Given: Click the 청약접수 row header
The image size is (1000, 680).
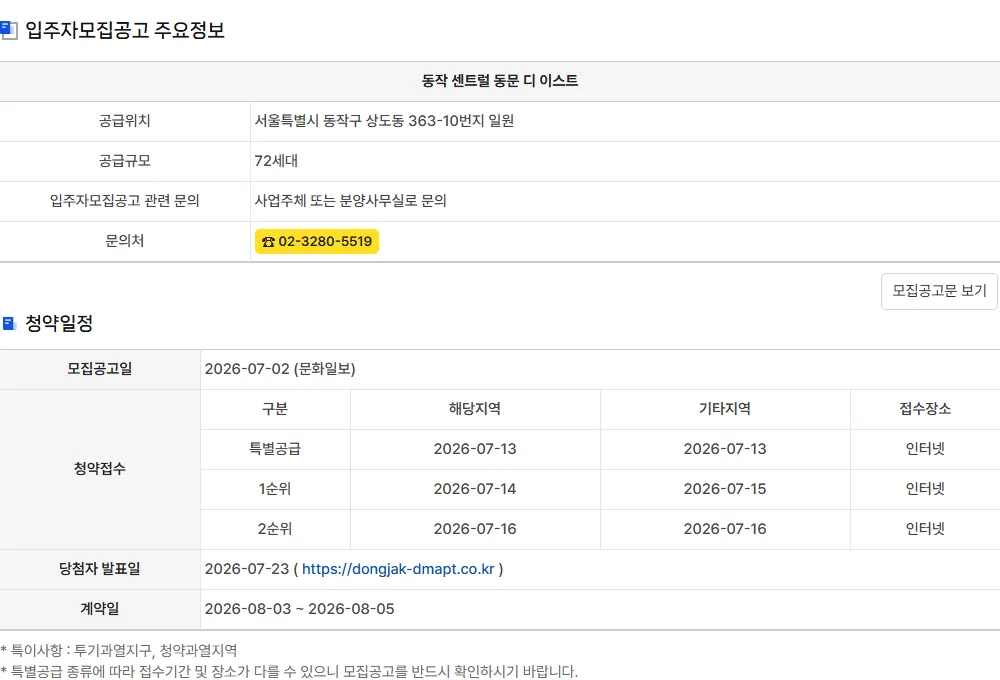Looking at the screenshot, I should (99, 469).
